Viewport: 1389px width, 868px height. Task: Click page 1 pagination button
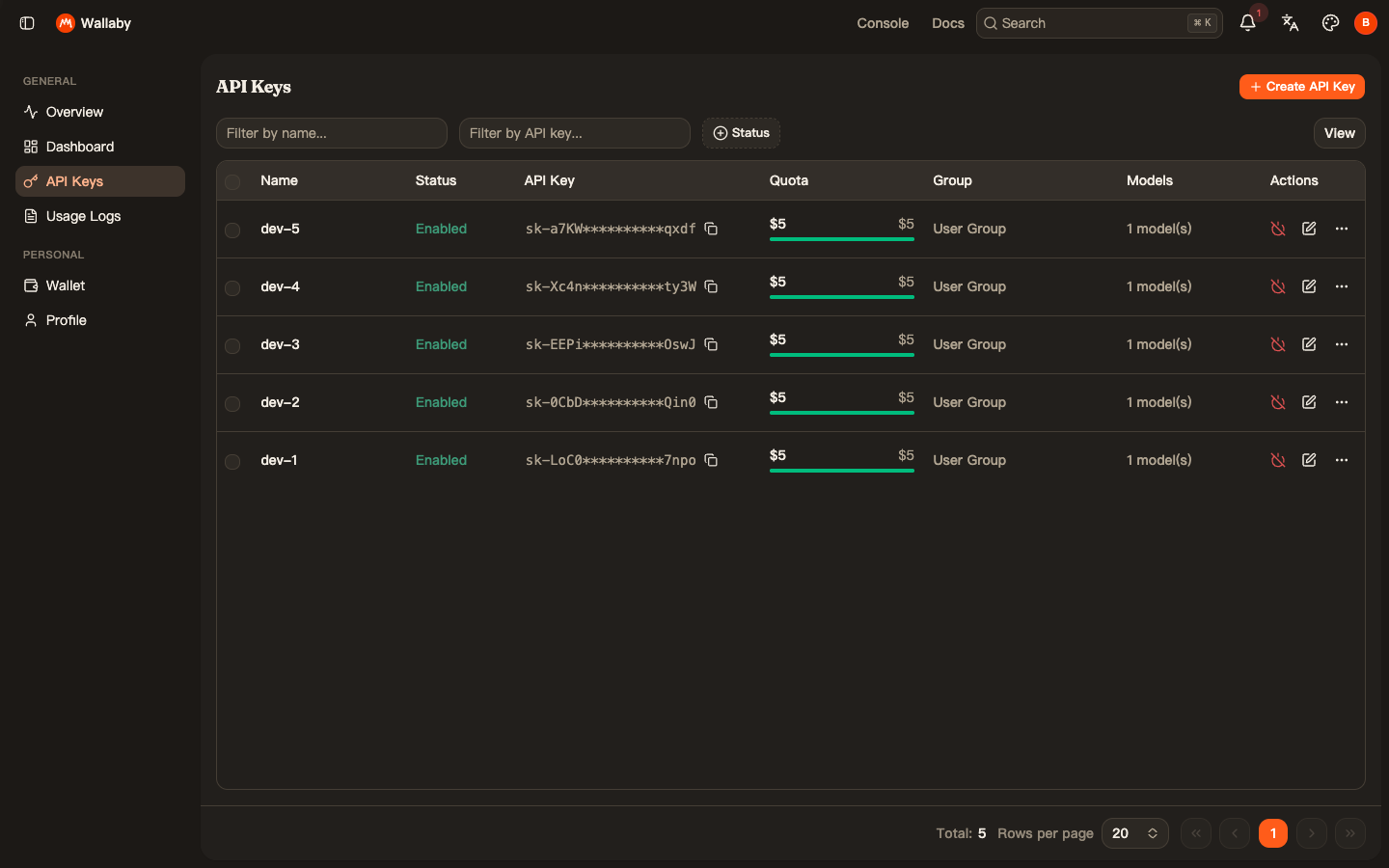[1273, 833]
